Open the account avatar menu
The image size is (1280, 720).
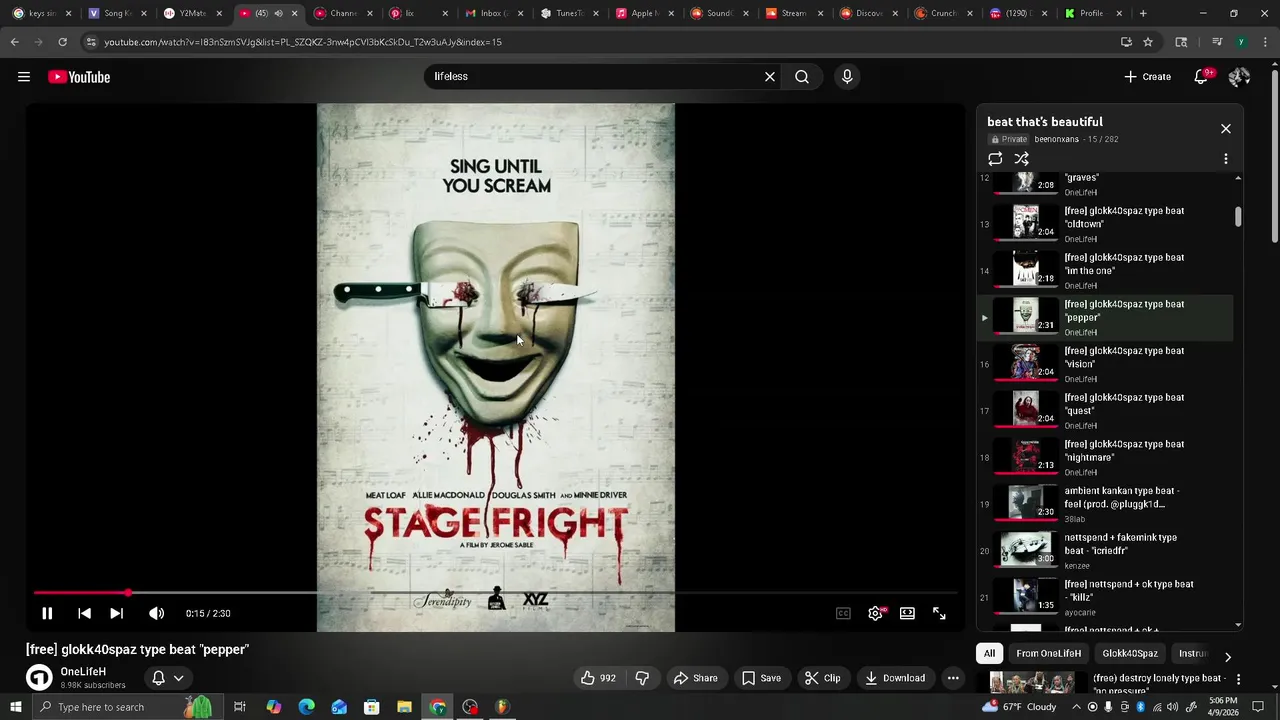[1239, 77]
